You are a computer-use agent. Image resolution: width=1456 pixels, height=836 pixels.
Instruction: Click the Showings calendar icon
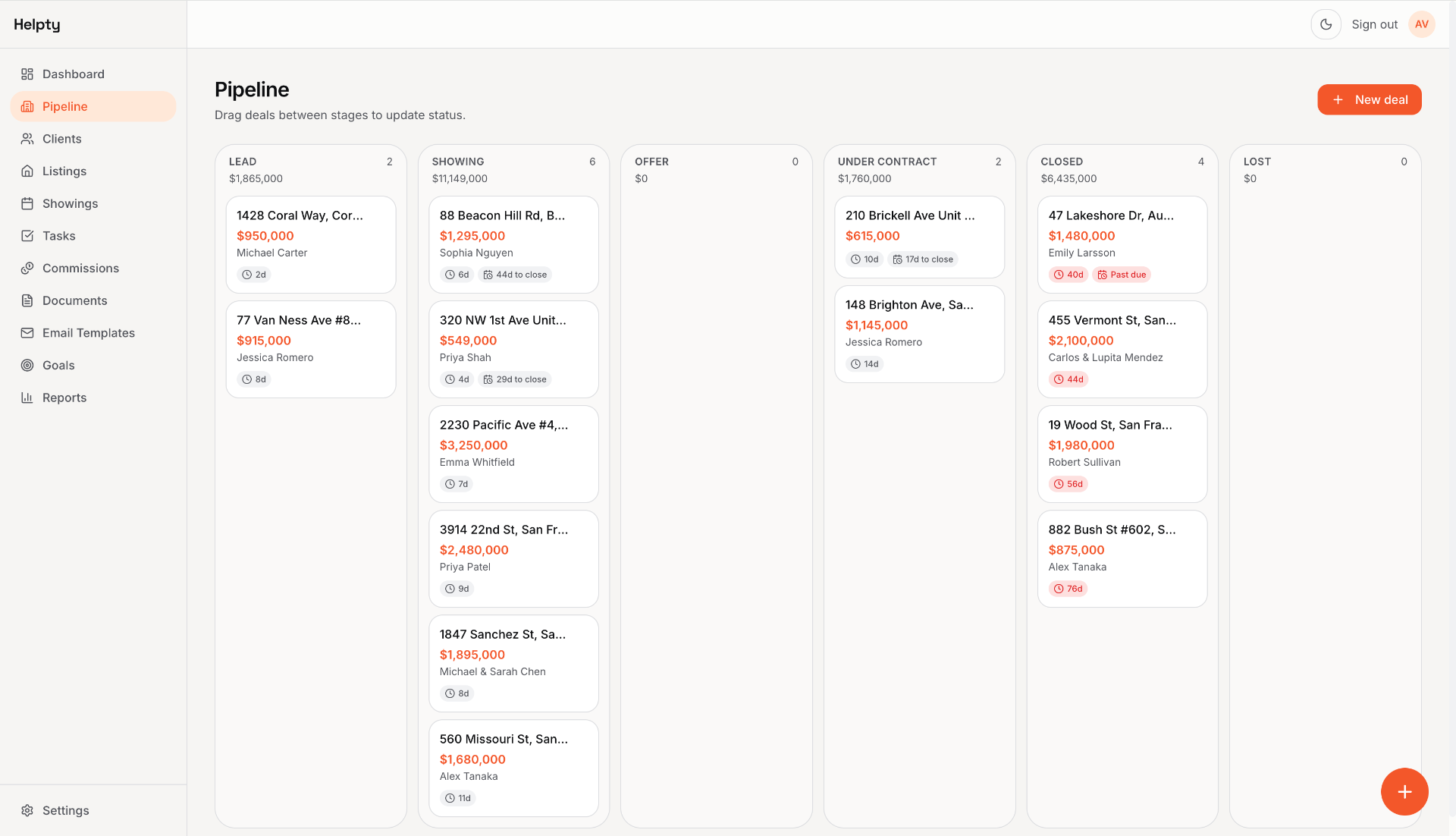click(x=27, y=203)
